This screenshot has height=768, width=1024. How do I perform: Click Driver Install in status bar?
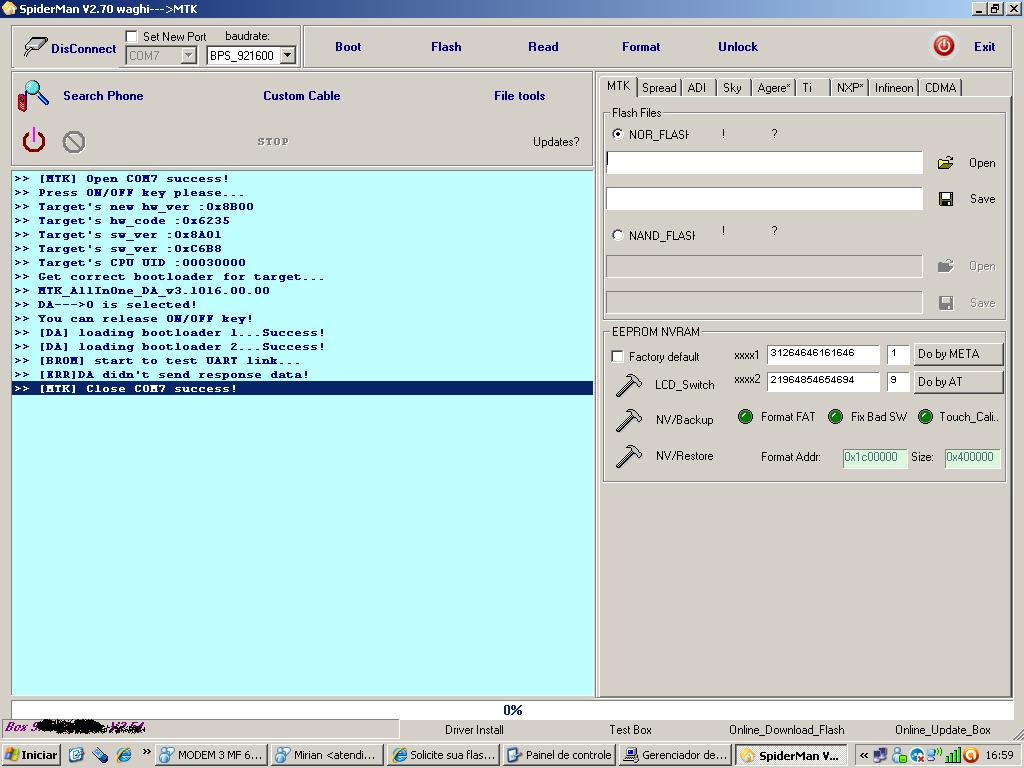coord(474,729)
